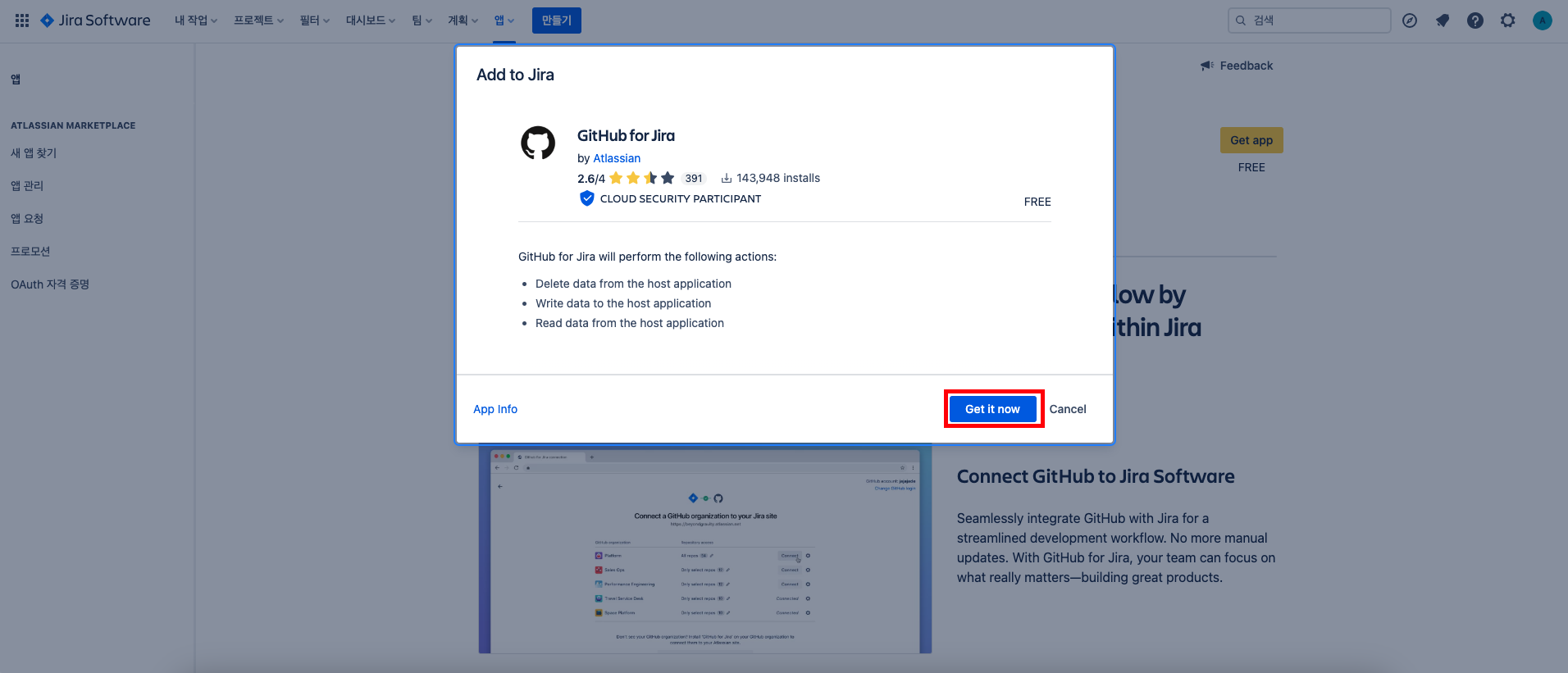Screen dimensions: 1568x673
Task: Click Get it now button
Action: pyautogui.click(x=993, y=409)
